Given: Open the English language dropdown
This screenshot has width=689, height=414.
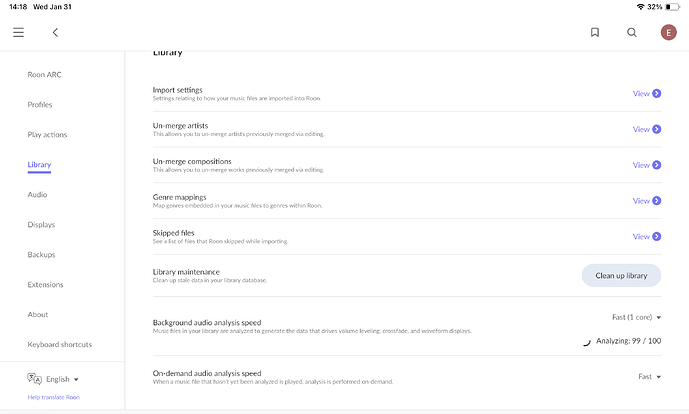Looking at the screenshot, I should pos(62,380).
